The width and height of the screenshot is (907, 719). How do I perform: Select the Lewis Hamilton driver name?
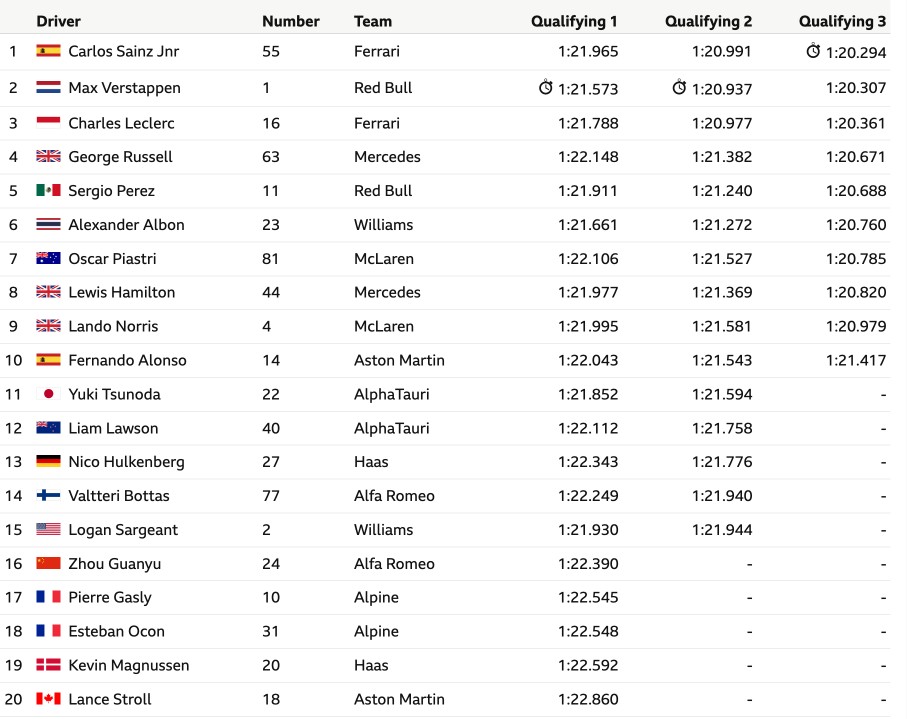(x=121, y=292)
